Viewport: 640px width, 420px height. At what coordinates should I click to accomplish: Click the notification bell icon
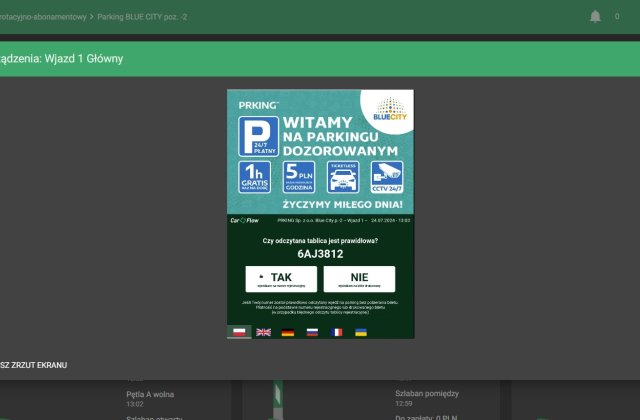(x=596, y=16)
